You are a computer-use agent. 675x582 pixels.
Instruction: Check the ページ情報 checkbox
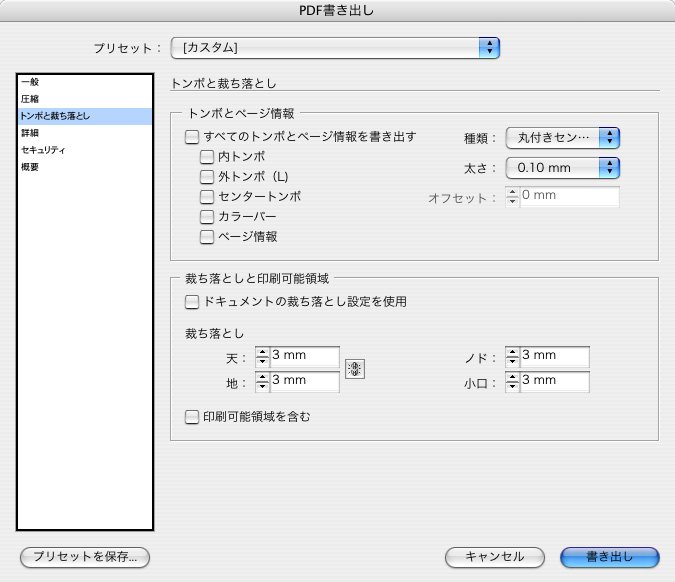pos(207,237)
